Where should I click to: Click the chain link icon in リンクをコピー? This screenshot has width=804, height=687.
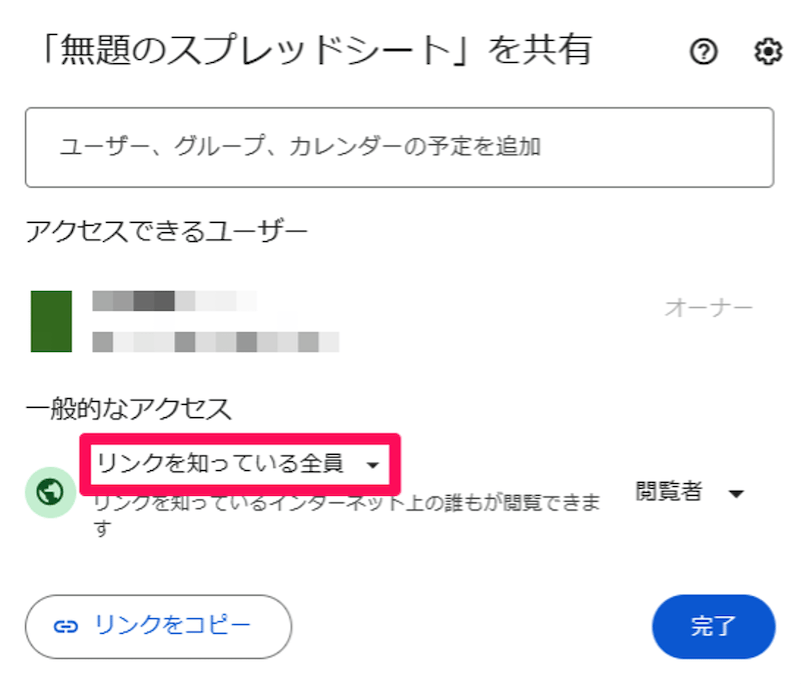66,626
